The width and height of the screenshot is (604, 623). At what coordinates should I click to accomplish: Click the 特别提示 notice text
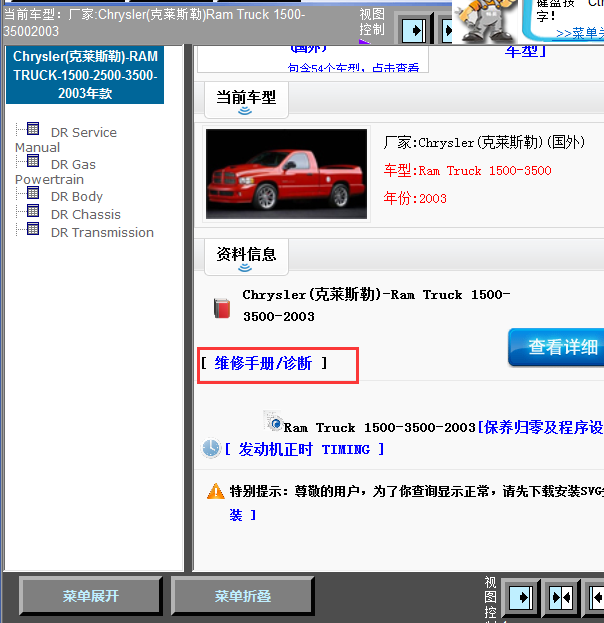[x=416, y=491]
